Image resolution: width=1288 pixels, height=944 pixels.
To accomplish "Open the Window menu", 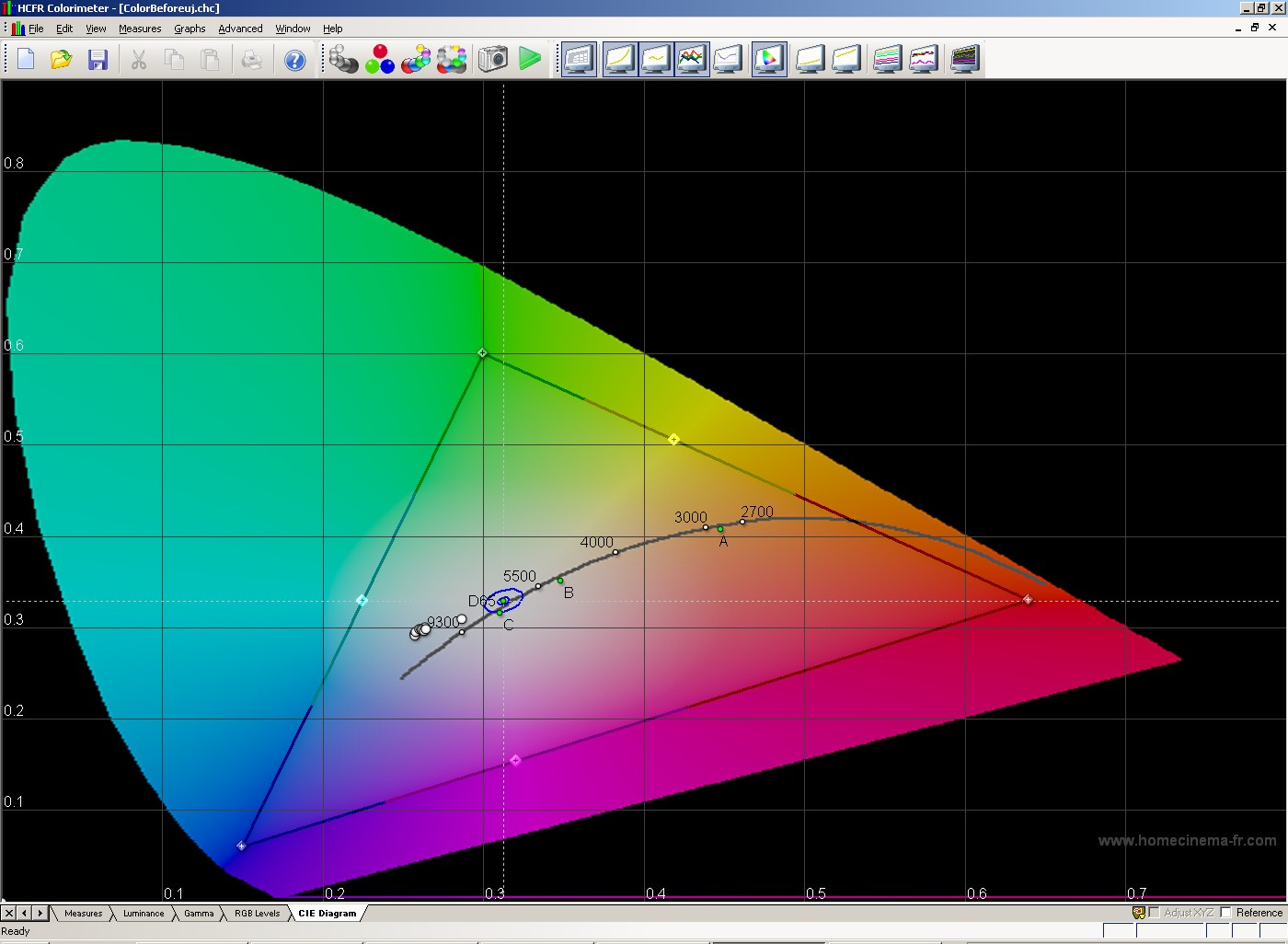I will pos(293,29).
